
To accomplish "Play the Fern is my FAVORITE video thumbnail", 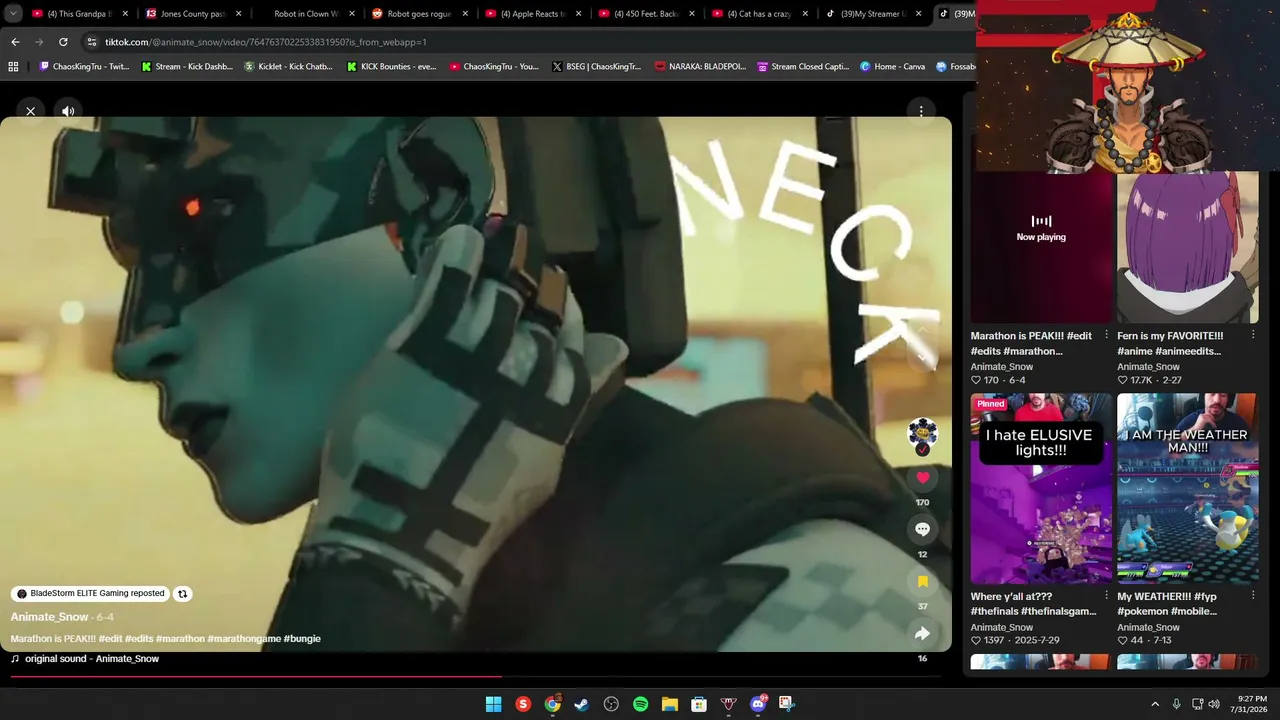I will (1188, 247).
